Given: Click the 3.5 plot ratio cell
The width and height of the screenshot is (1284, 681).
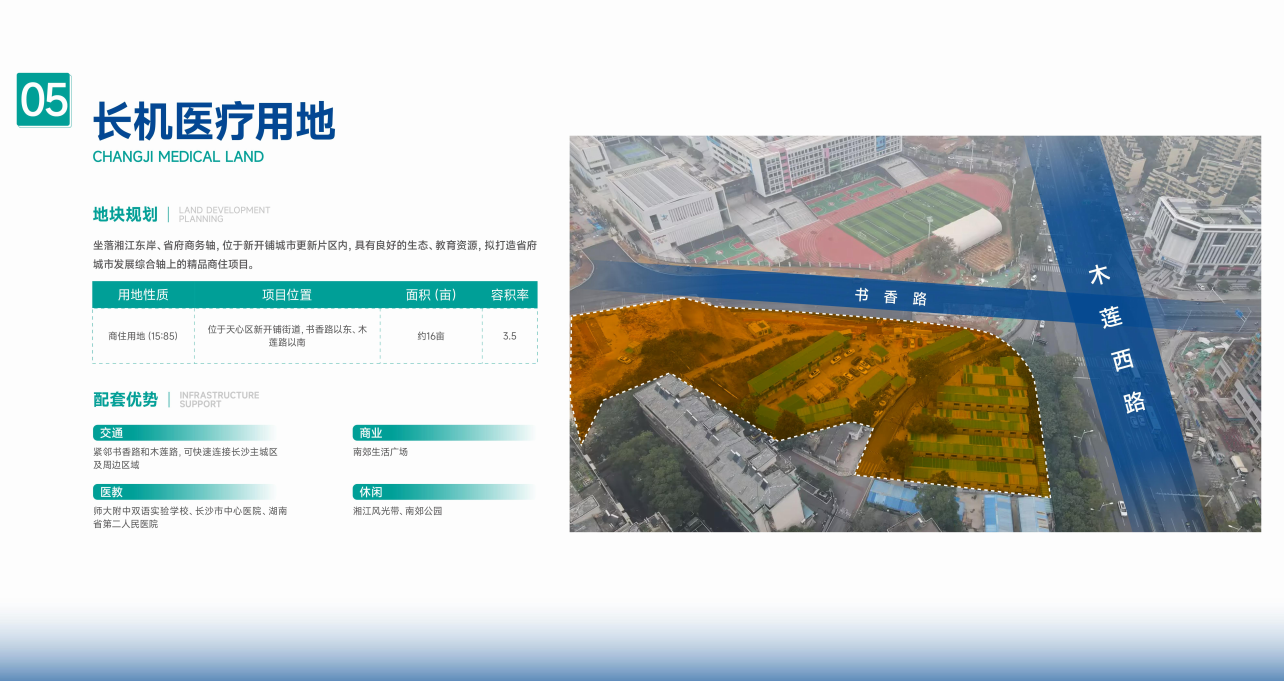Looking at the screenshot, I should [509, 336].
